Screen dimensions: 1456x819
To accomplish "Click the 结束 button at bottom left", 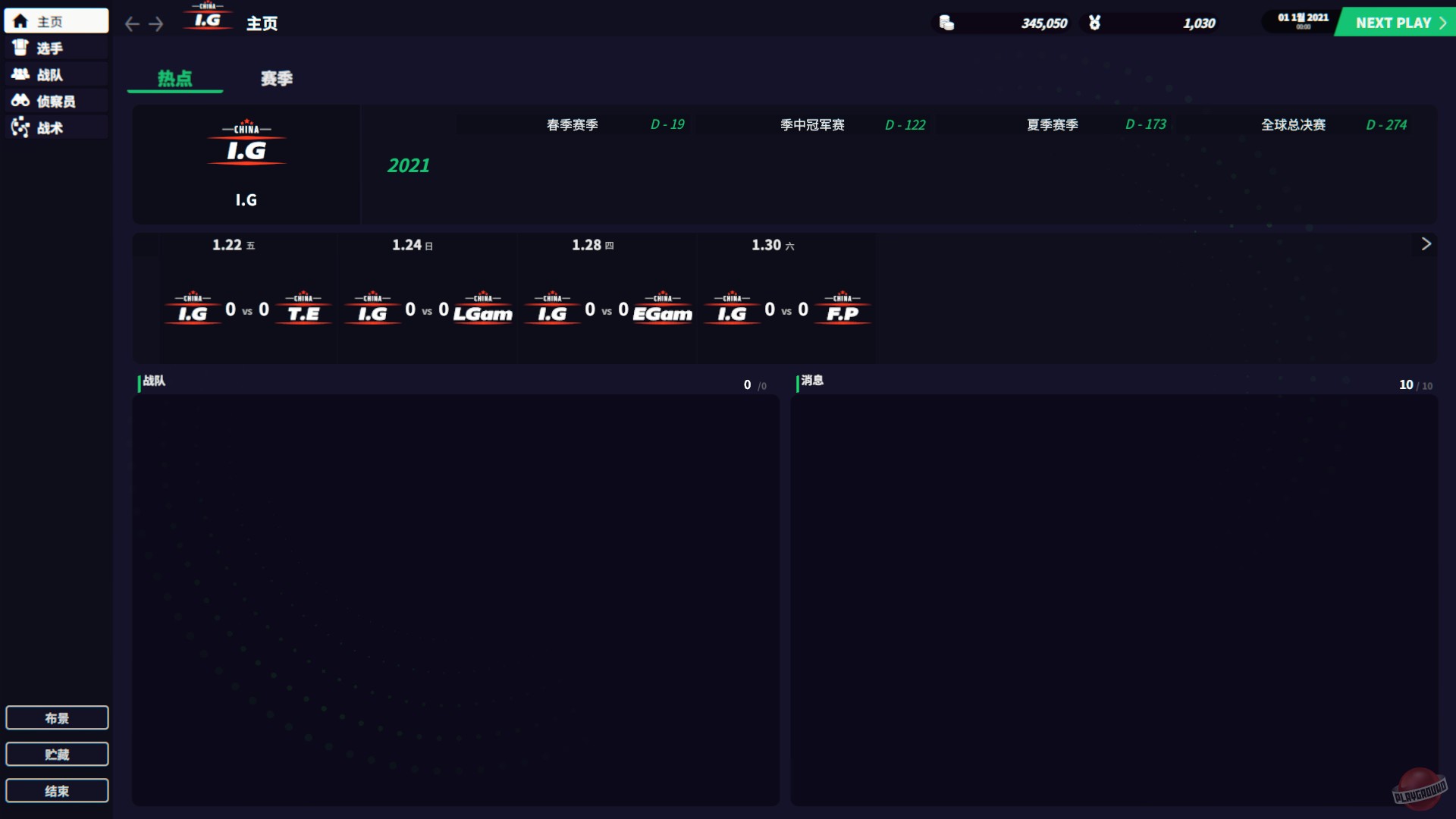I will tap(56, 789).
